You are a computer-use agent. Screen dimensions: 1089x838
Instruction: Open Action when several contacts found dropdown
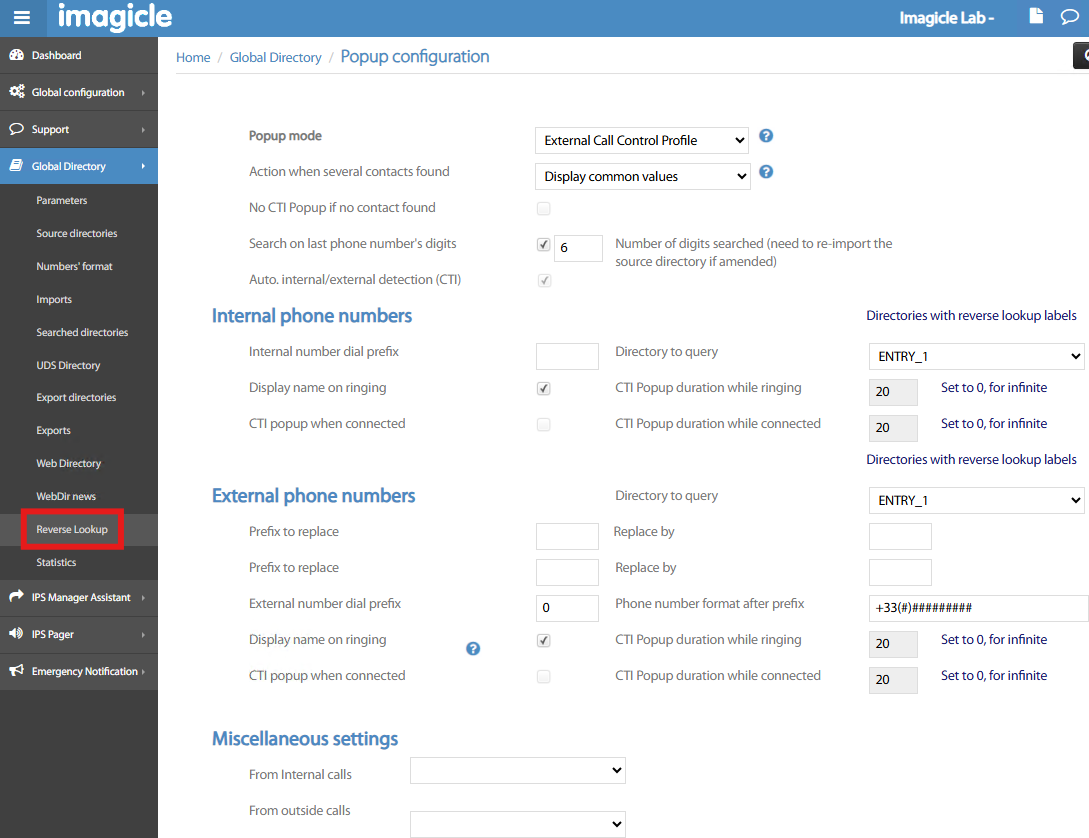(x=642, y=176)
